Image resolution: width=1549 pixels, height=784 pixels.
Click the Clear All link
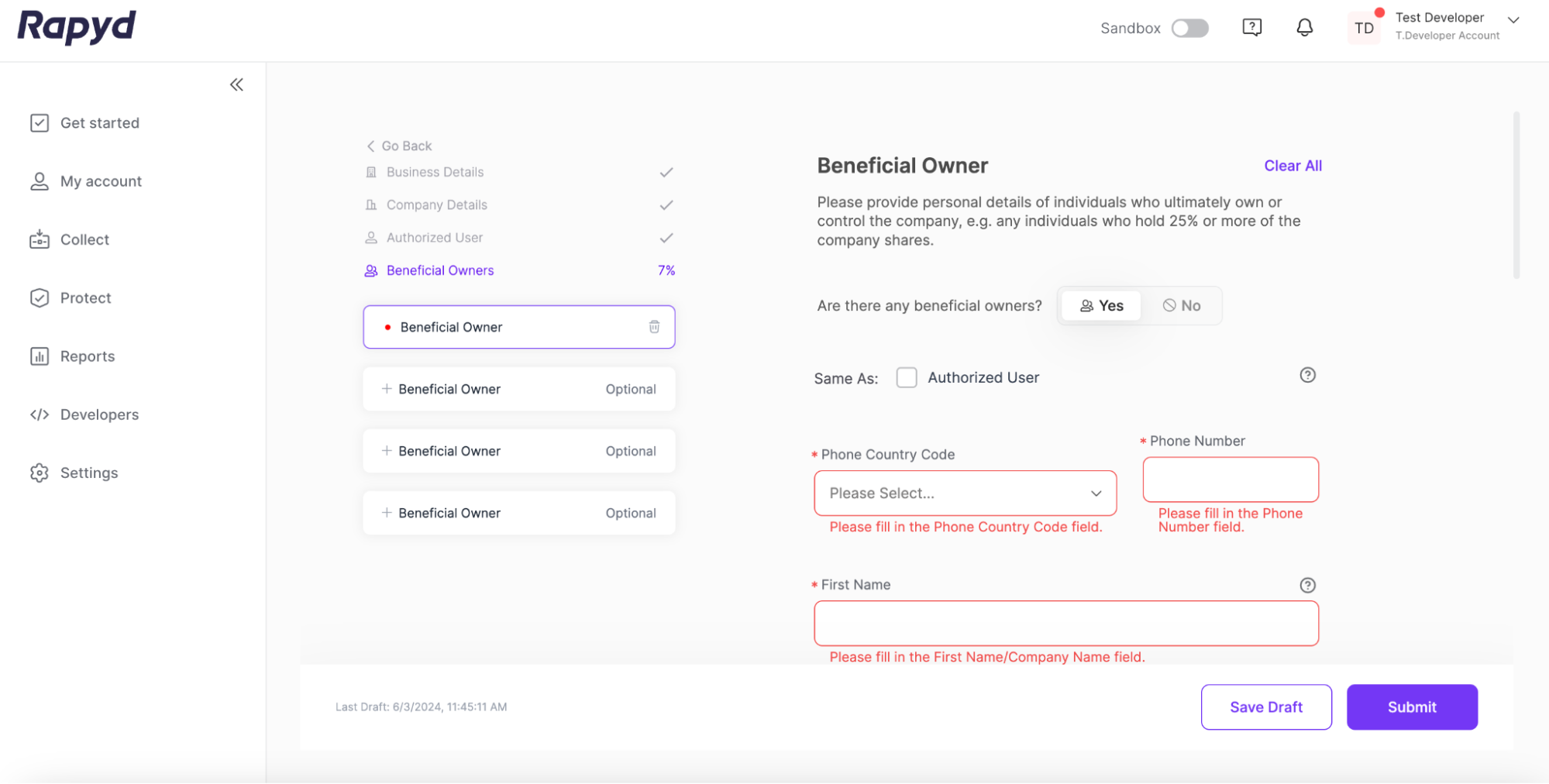point(1293,166)
